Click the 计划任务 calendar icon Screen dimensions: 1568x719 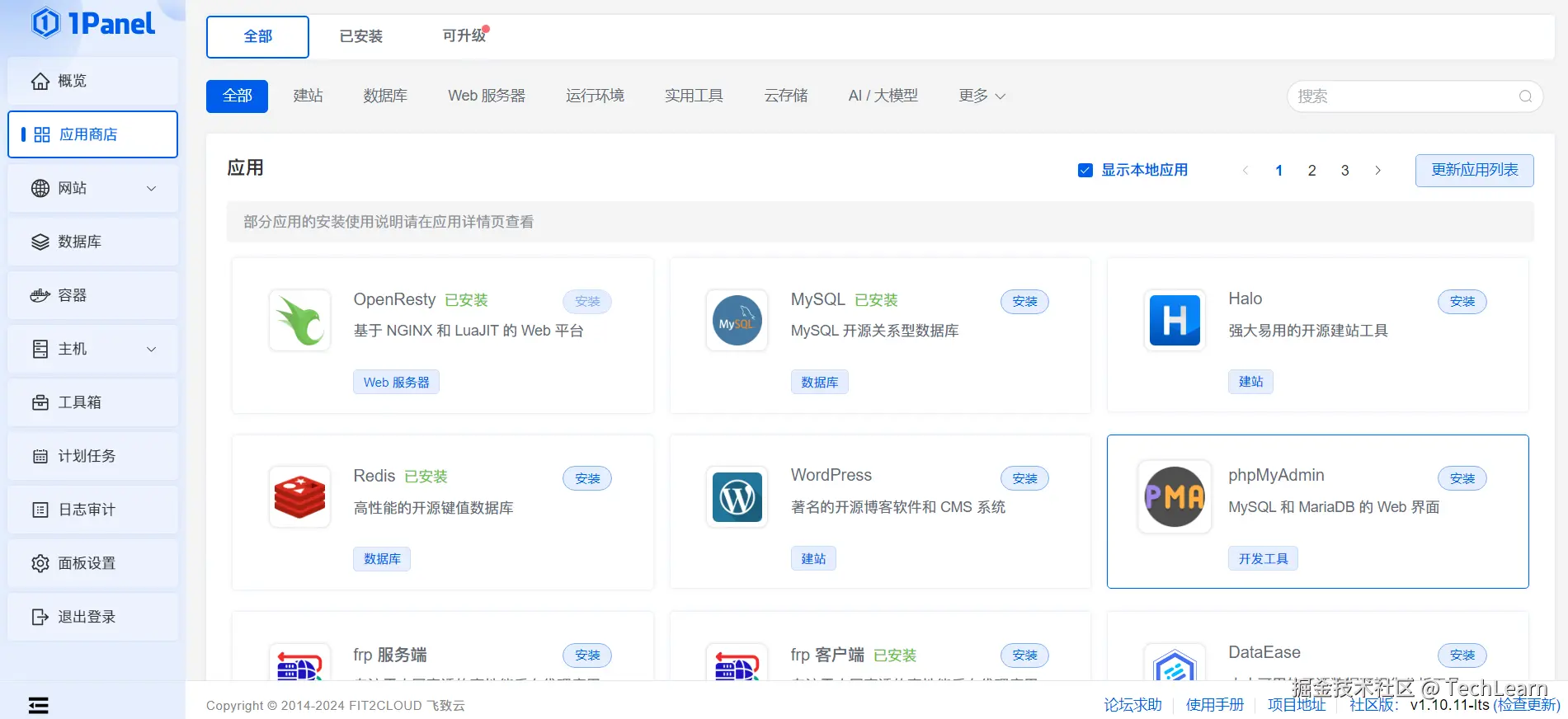[40, 456]
